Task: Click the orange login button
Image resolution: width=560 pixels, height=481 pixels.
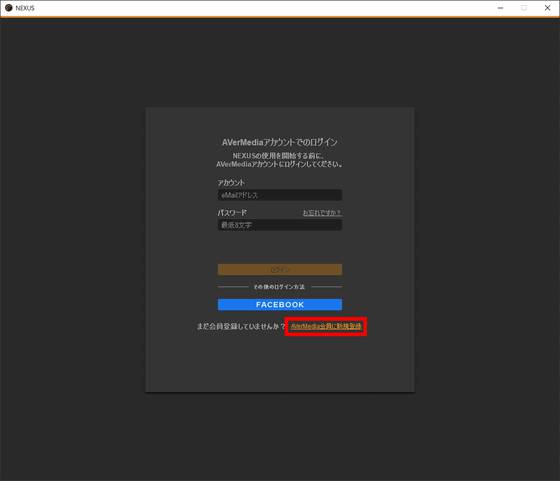Action: [280, 270]
